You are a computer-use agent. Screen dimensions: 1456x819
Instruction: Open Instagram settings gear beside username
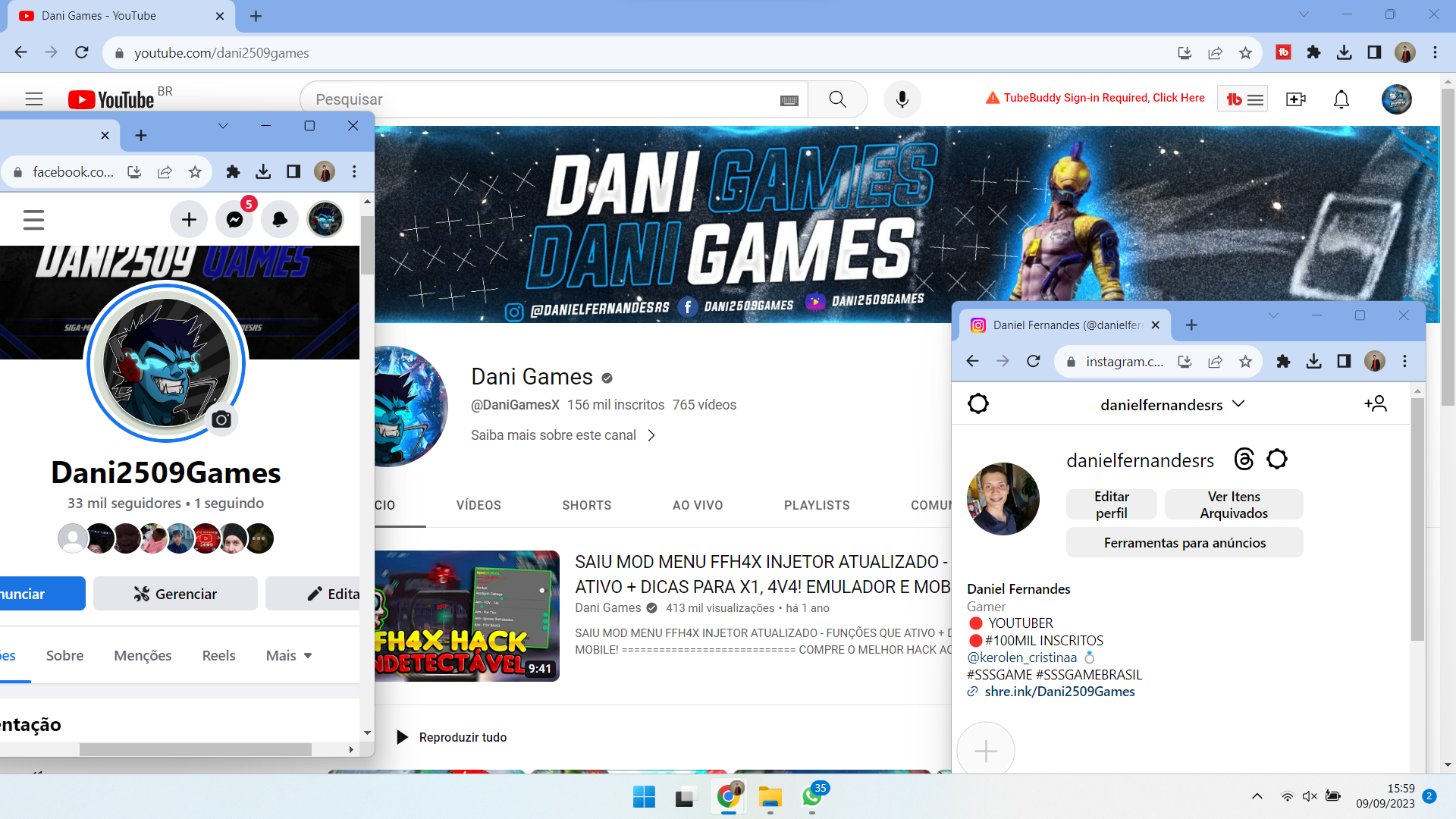pyautogui.click(x=1277, y=459)
